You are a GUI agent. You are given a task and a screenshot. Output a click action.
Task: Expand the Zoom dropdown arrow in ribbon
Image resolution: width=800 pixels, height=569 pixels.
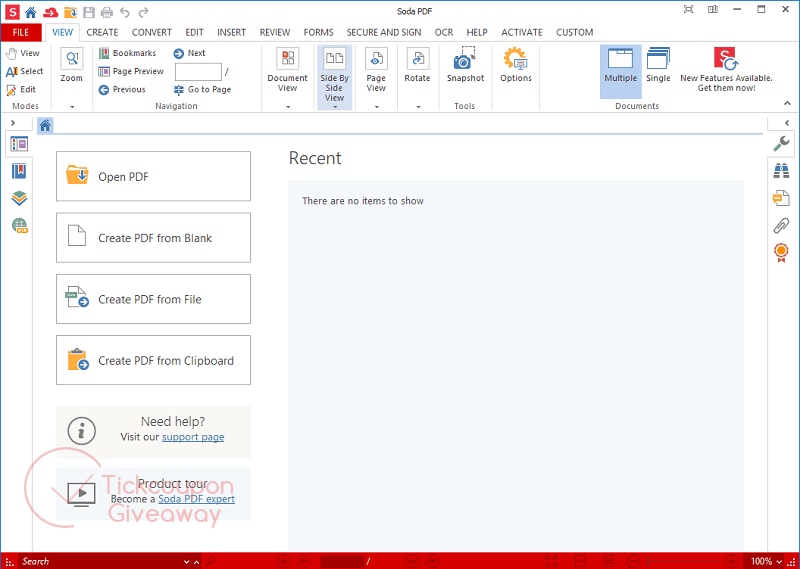tap(72, 107)
